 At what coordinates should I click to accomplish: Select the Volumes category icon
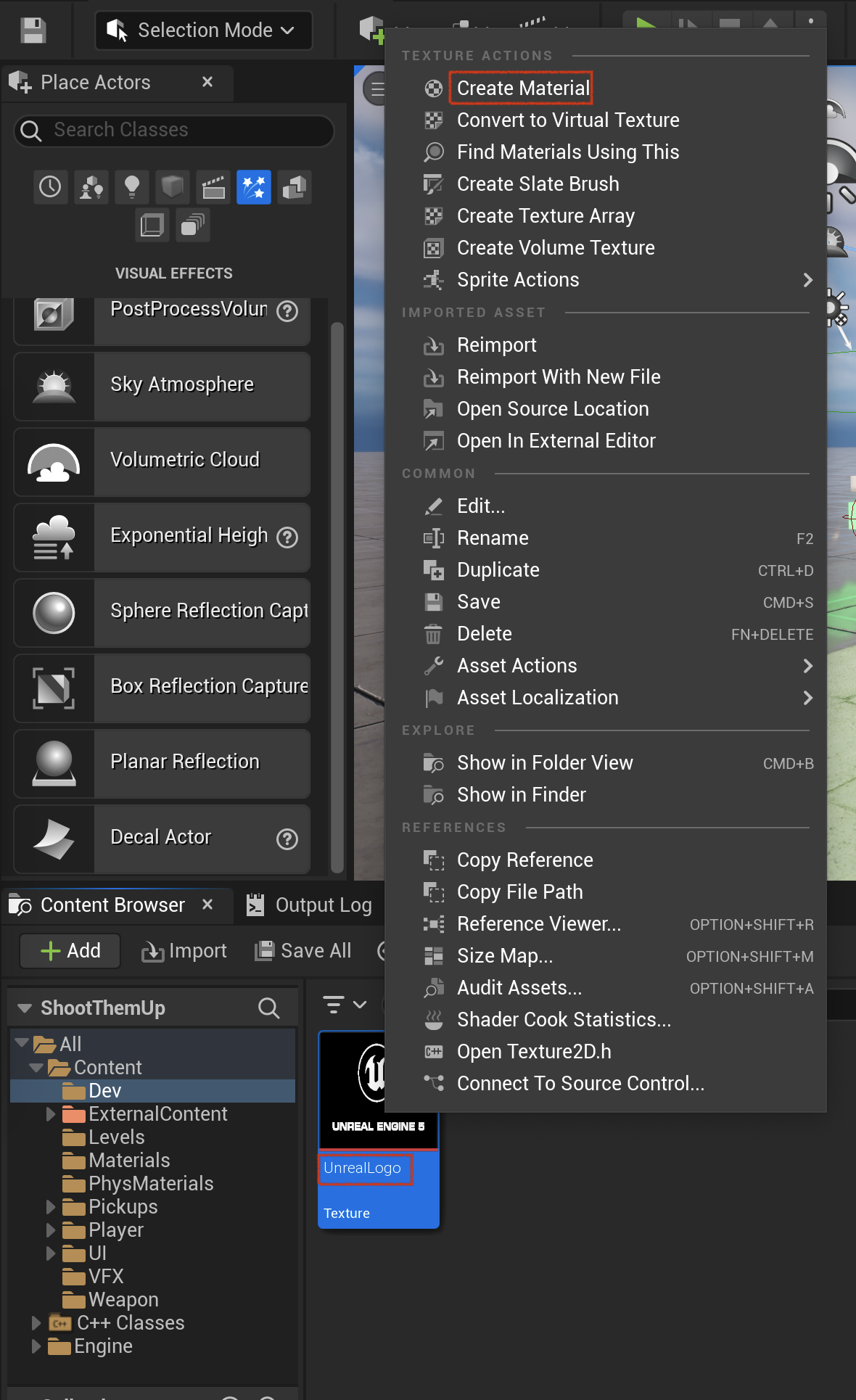click(x=152, y=225)
